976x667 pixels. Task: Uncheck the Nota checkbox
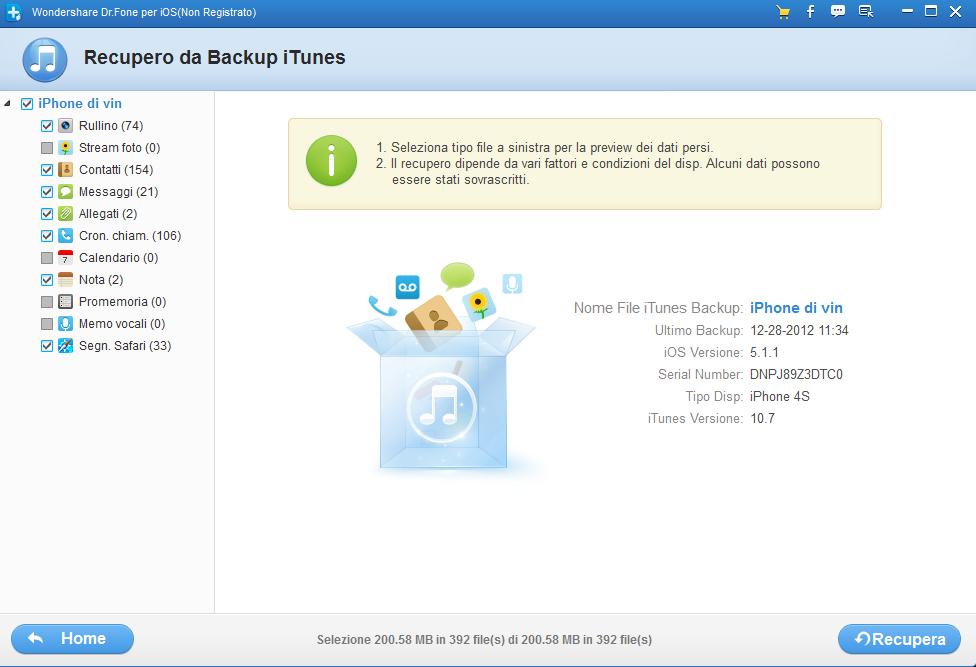tap(47, 280)
